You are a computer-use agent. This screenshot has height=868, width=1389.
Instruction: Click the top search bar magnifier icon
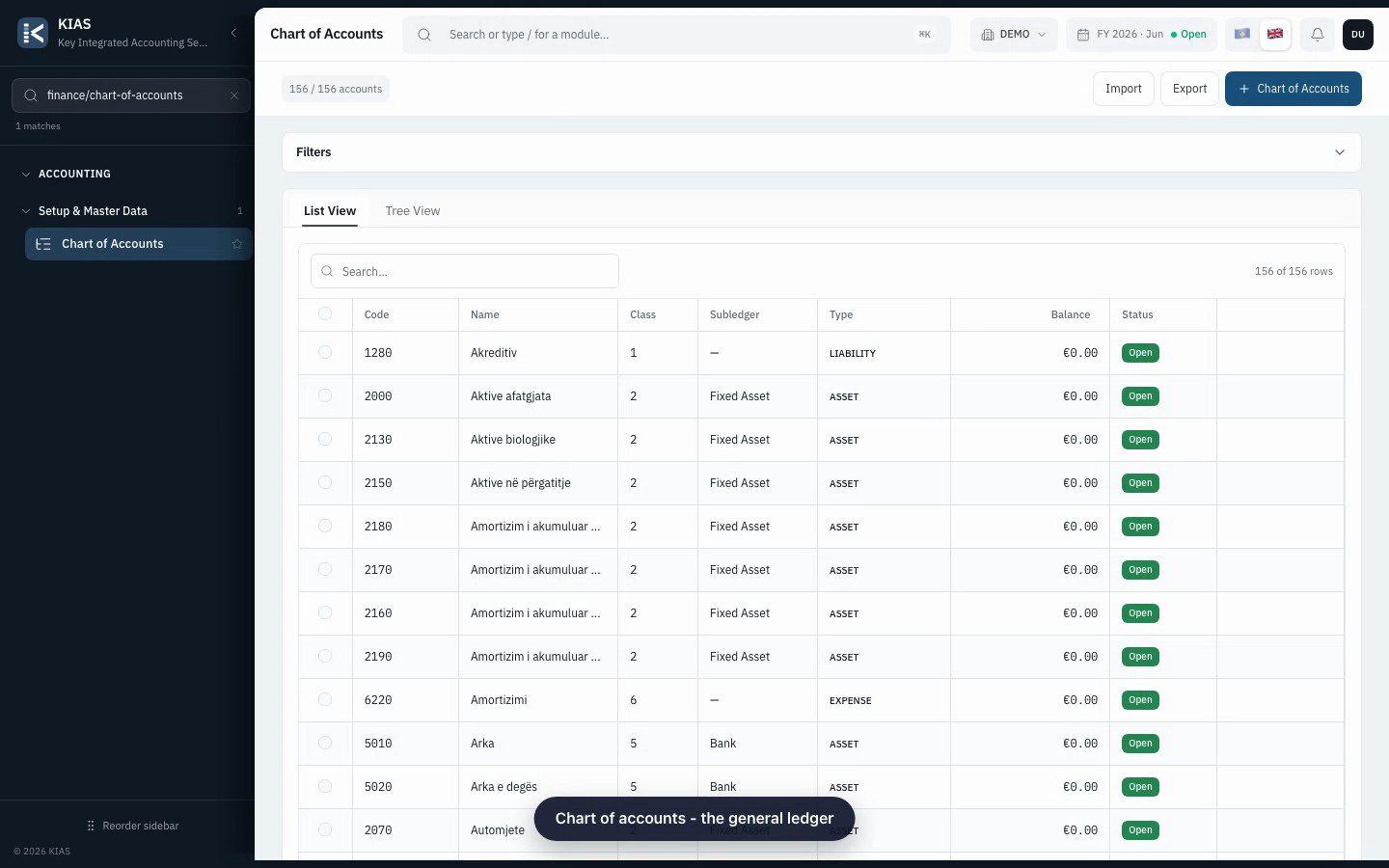coord(424,35)
